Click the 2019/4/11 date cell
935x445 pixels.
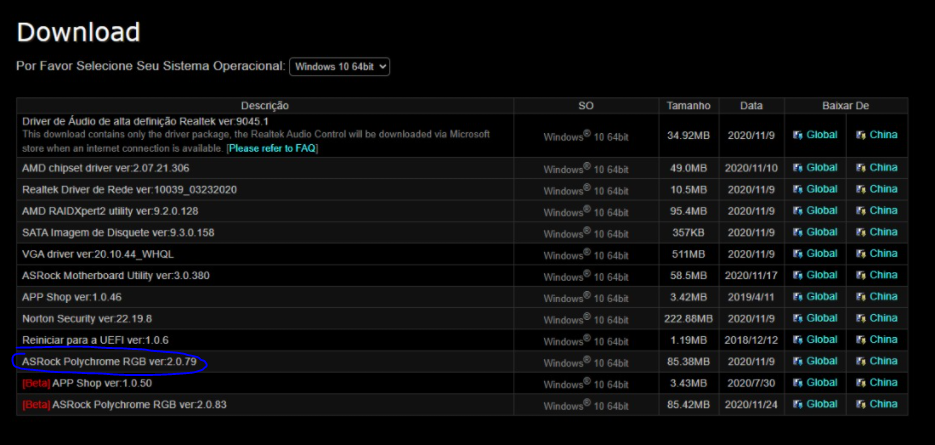751,297
